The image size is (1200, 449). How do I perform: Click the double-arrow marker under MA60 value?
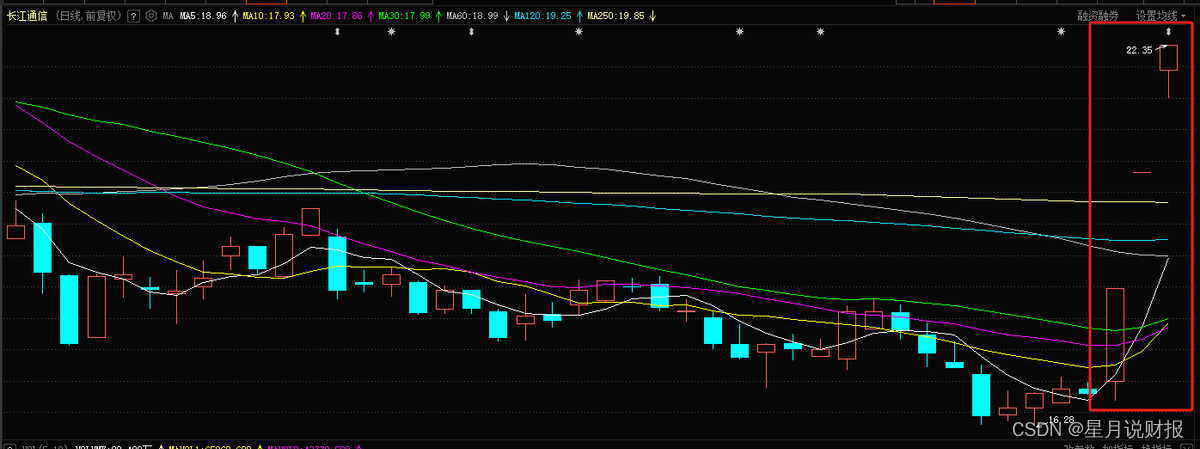pos(471,32)
